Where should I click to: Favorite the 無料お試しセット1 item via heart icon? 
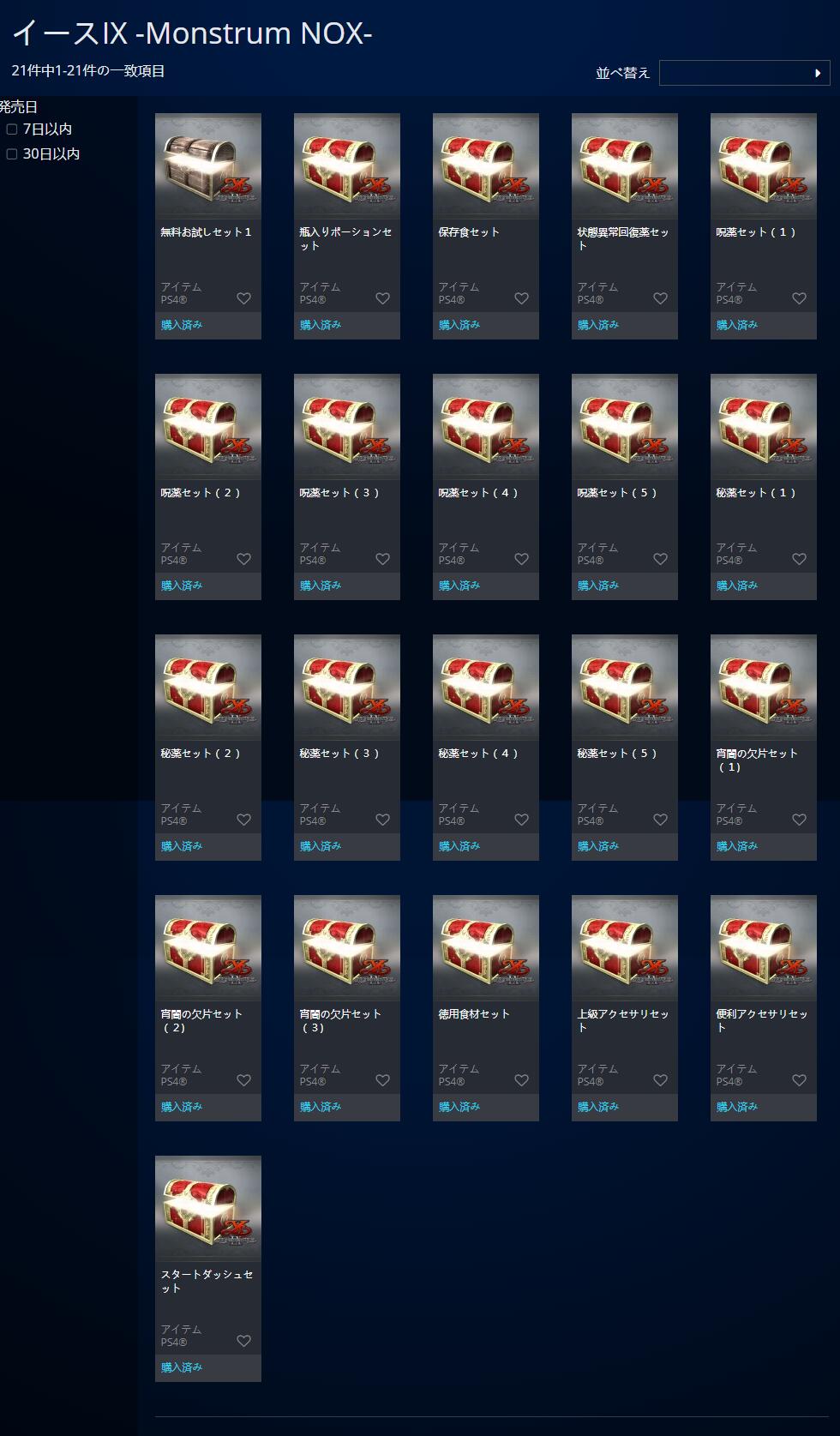(x=244, y=298)
